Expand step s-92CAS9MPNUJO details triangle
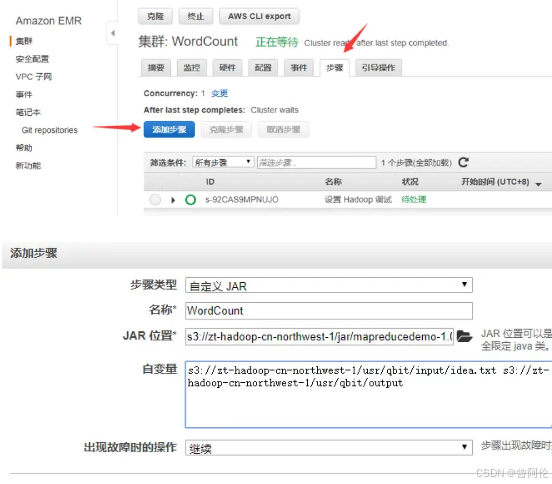 [x=173, y=200]
